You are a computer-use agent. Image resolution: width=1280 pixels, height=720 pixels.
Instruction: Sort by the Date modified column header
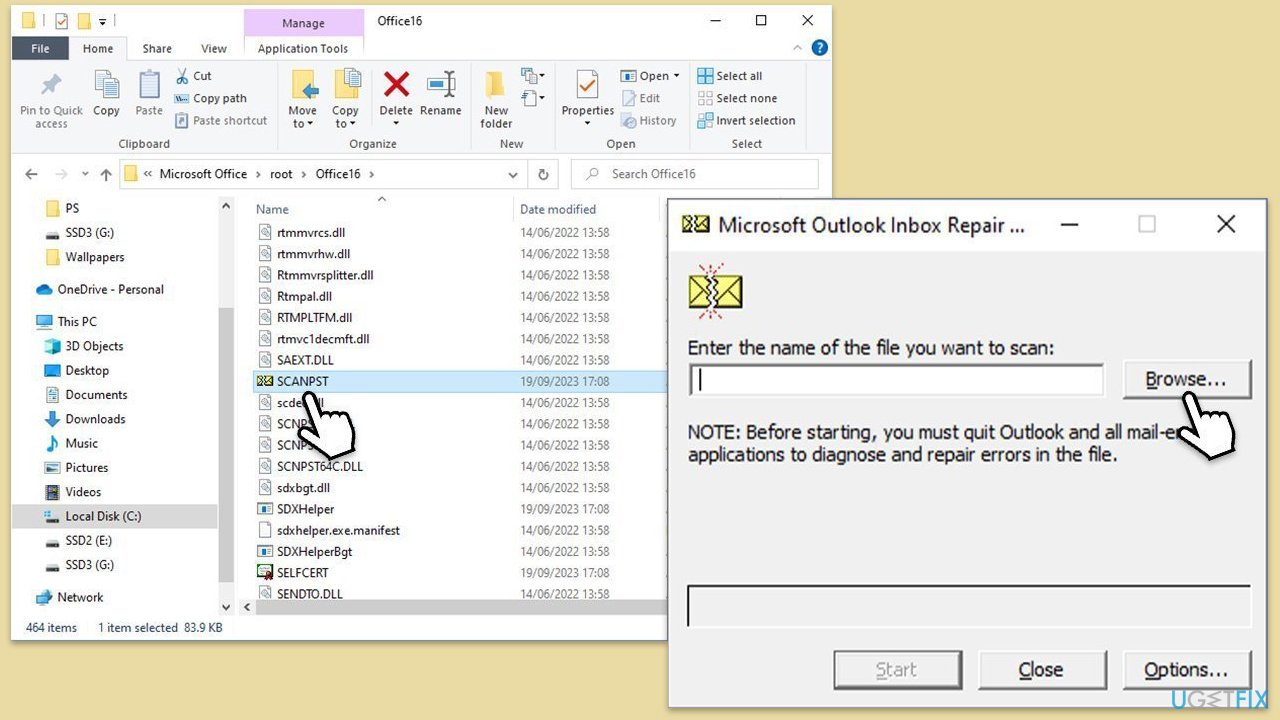(x=558, y=209)
